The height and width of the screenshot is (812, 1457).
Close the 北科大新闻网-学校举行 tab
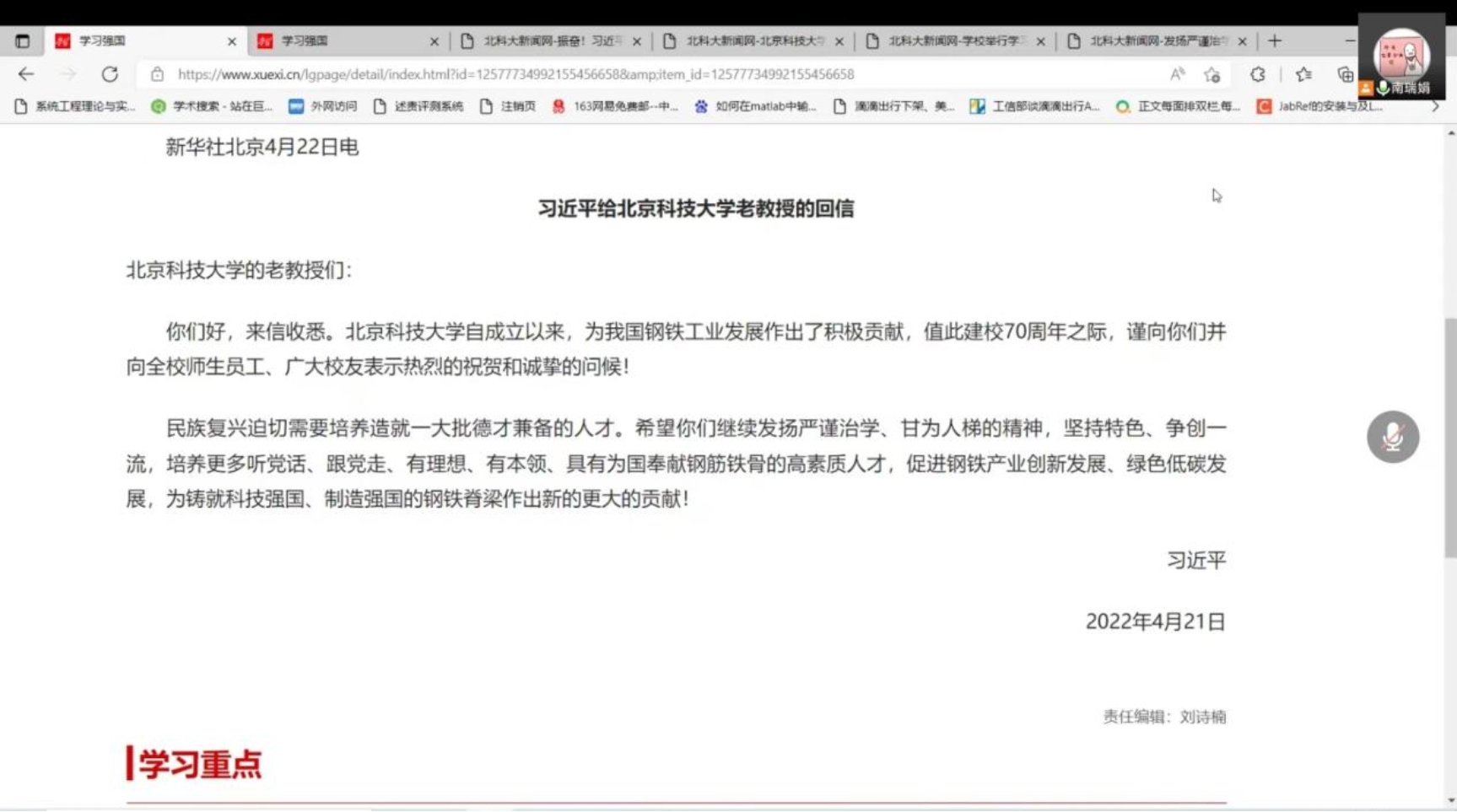point(1040,41)
